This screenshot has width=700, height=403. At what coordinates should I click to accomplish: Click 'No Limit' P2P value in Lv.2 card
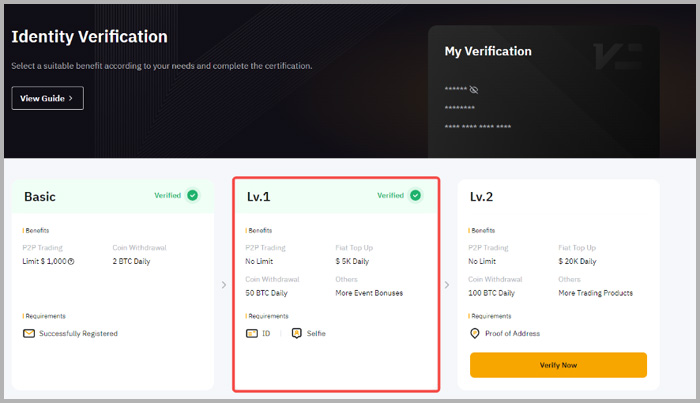click(482, 262)
